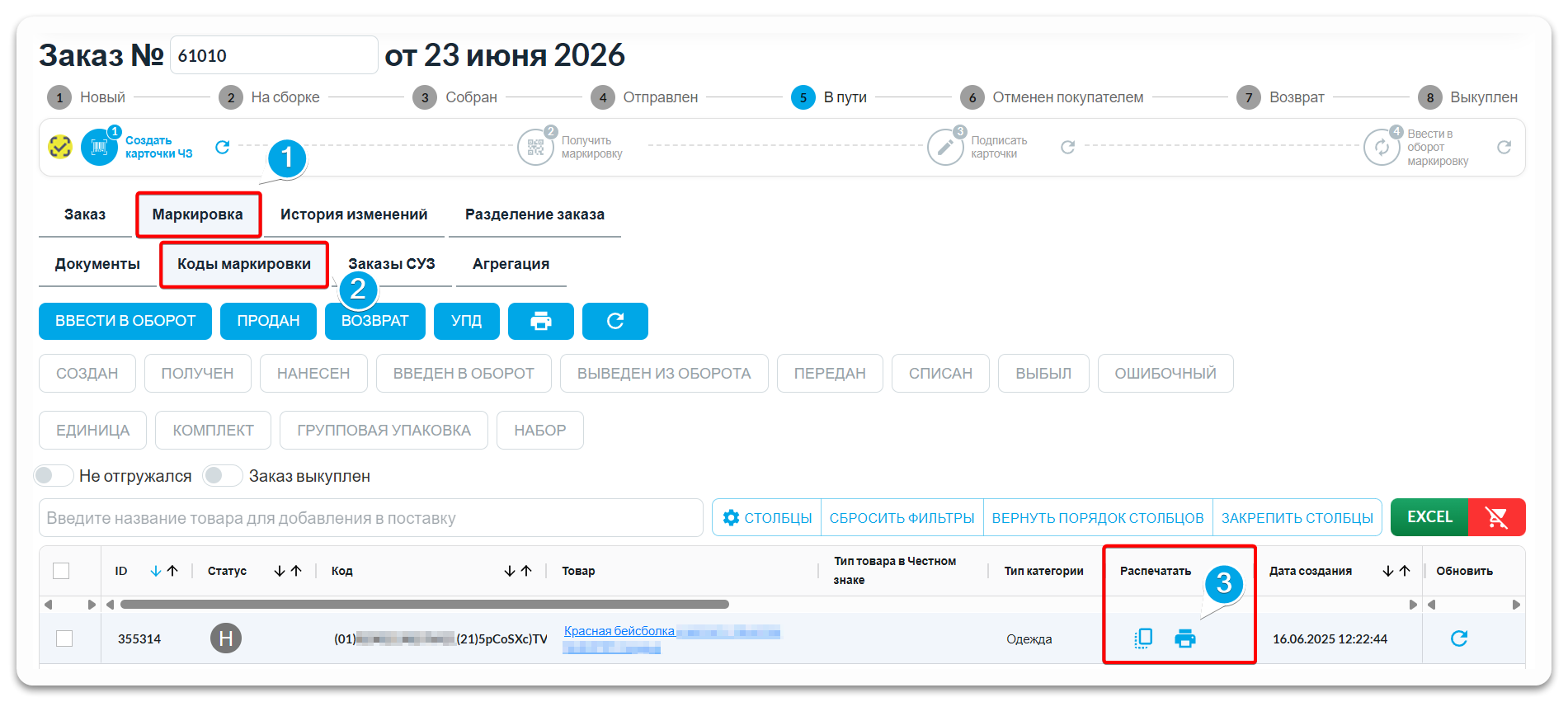This screenshot has height=702, width=1568.
Task: Open the 'Красная бейсболка' product link
Action: coord(619,631)
